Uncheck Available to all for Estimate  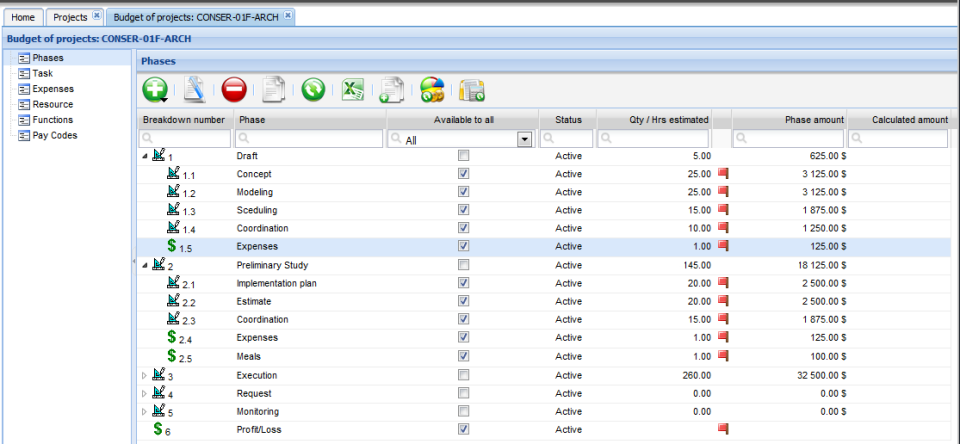[463, 301]
